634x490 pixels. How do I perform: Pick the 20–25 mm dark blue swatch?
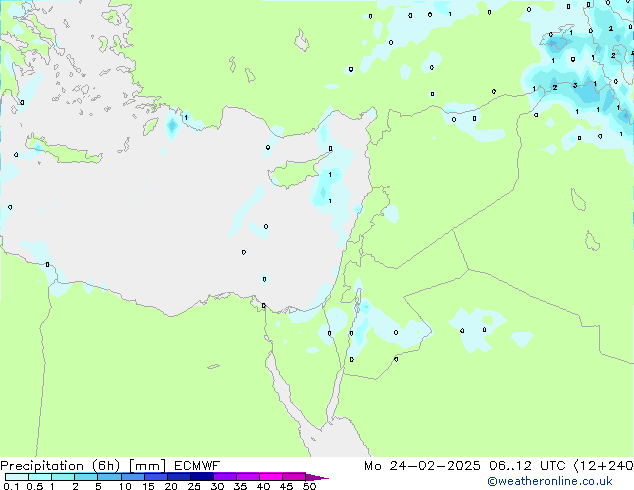pyautogui.click(x=179, y=477)
